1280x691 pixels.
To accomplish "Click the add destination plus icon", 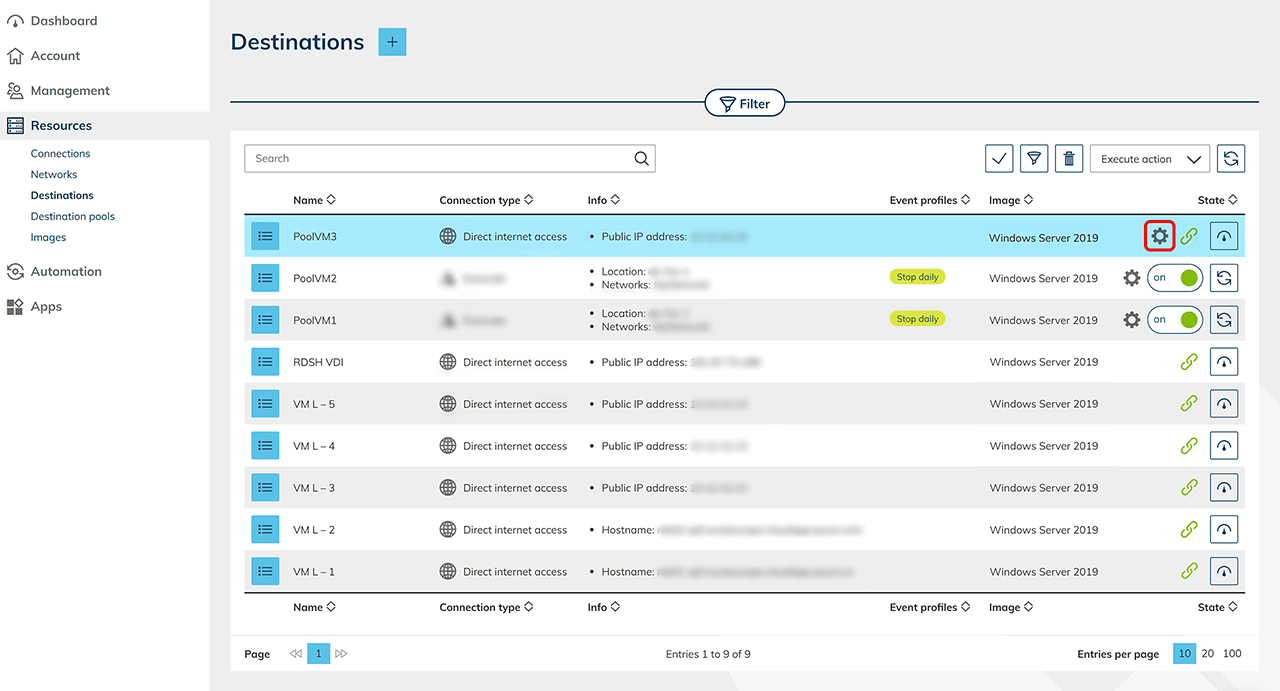I will (392, 42).
